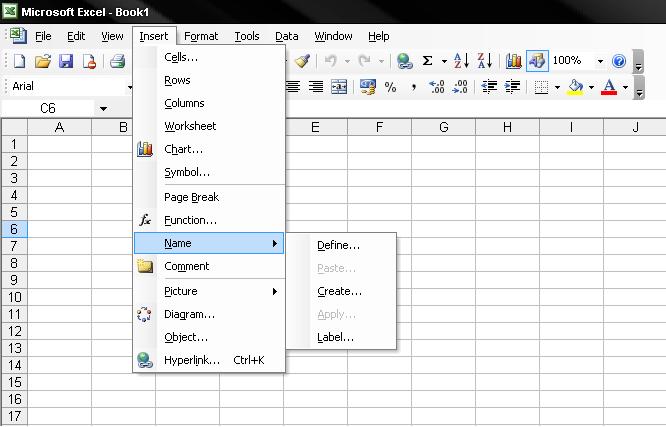
Task: Open the Undo history dropdown arrow
Action: (347, 62)
